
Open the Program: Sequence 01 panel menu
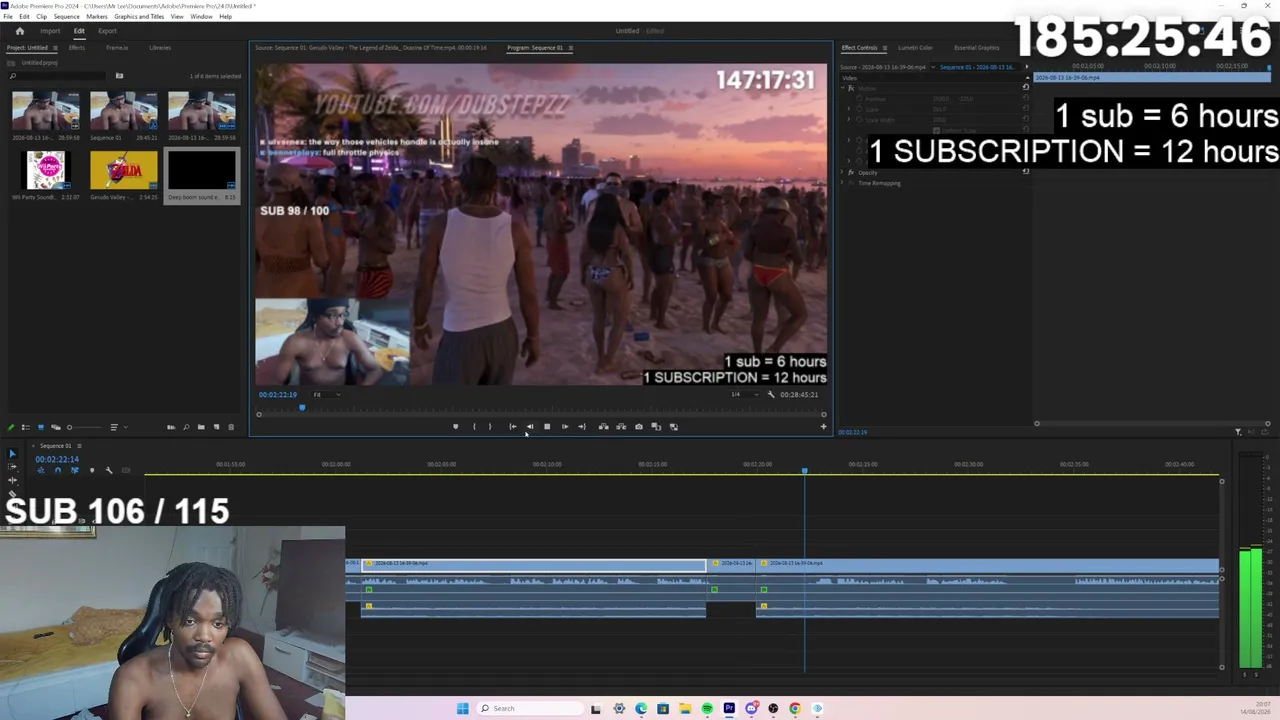pyautogui.click(x=570, y=48)
